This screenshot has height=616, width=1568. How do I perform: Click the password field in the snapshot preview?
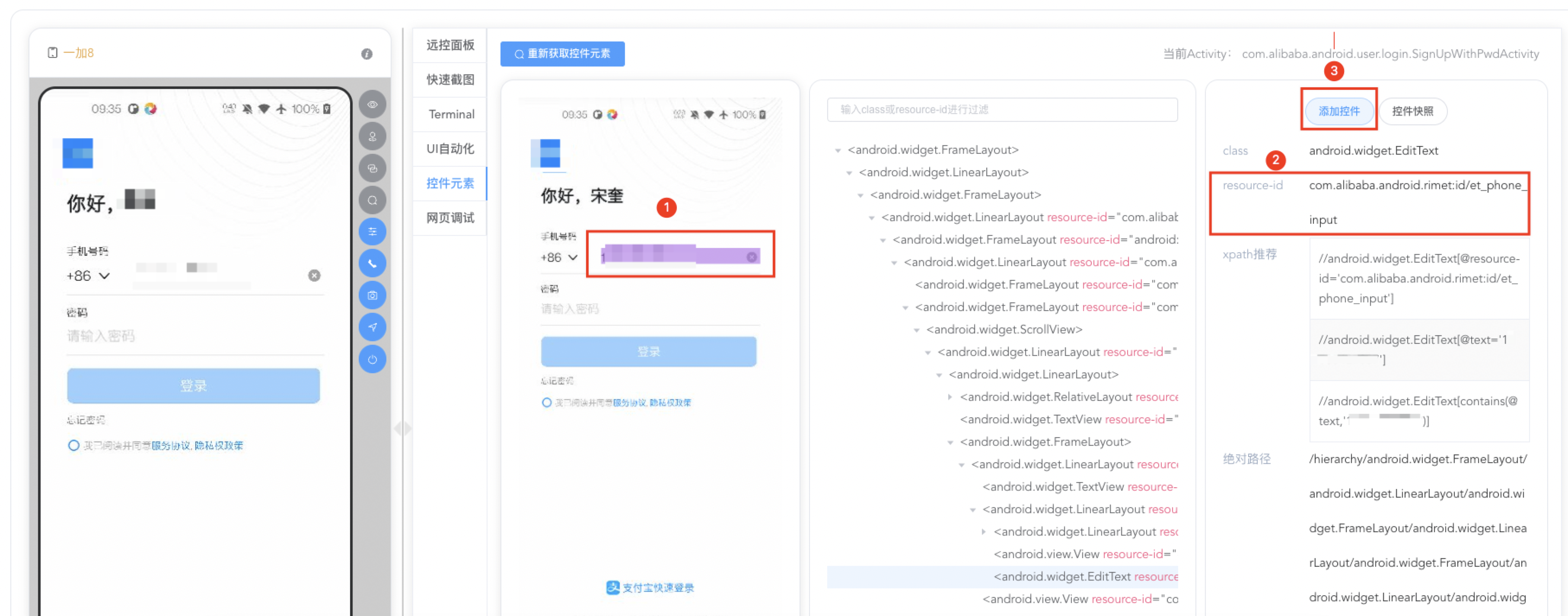(650, 309)
